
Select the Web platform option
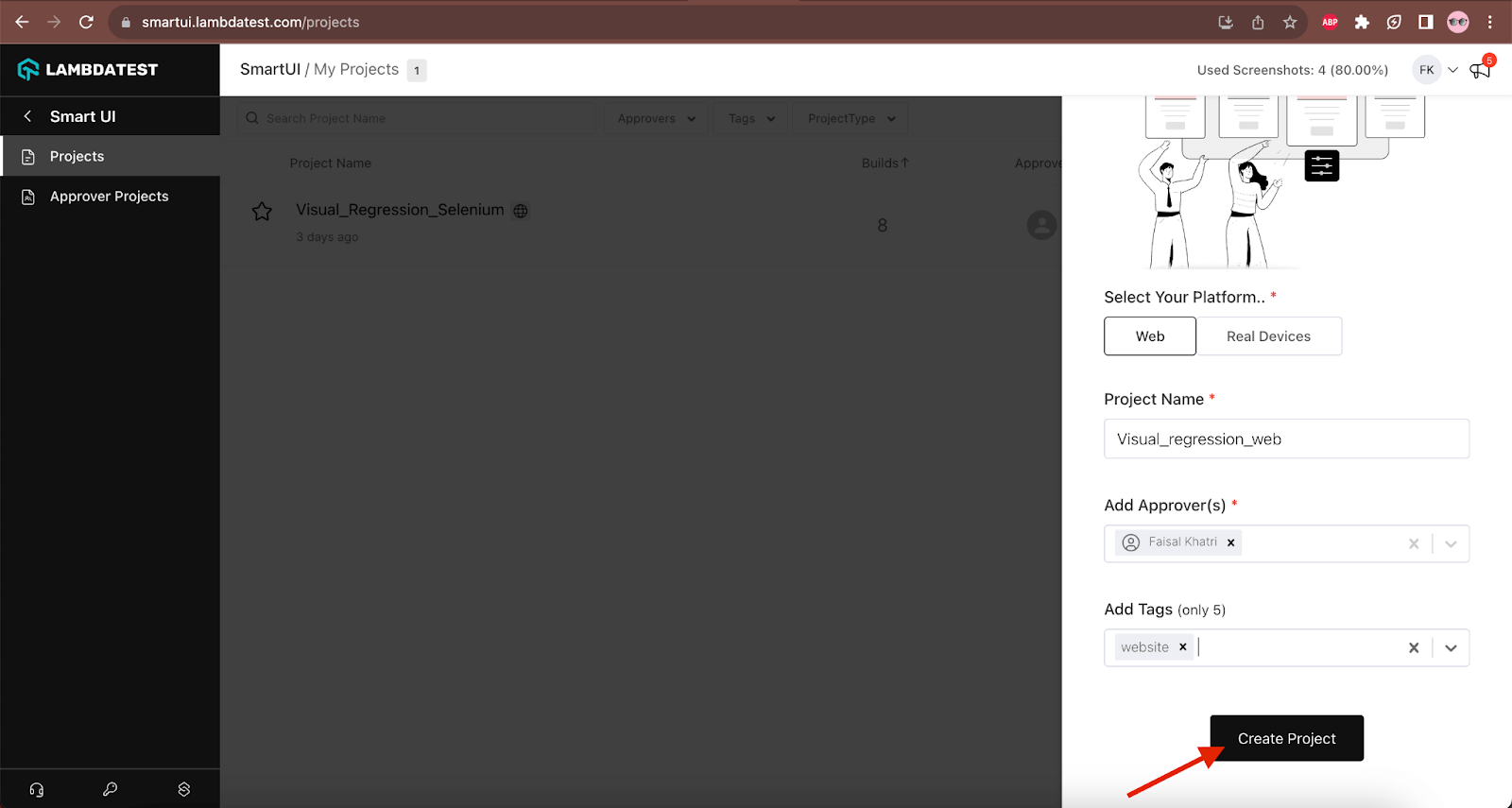pos(1150,336)
